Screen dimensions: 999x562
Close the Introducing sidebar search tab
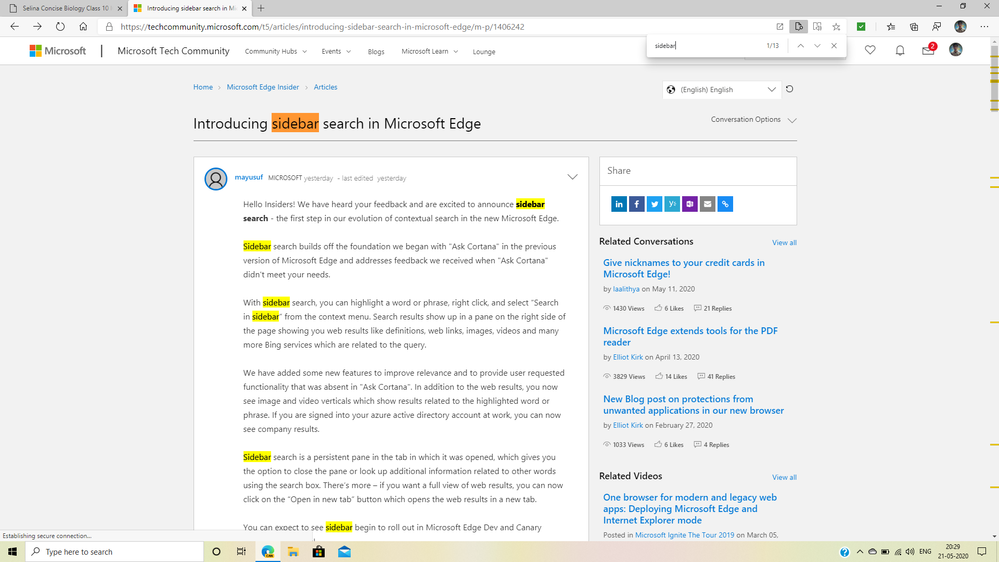(x=244, y=8)
